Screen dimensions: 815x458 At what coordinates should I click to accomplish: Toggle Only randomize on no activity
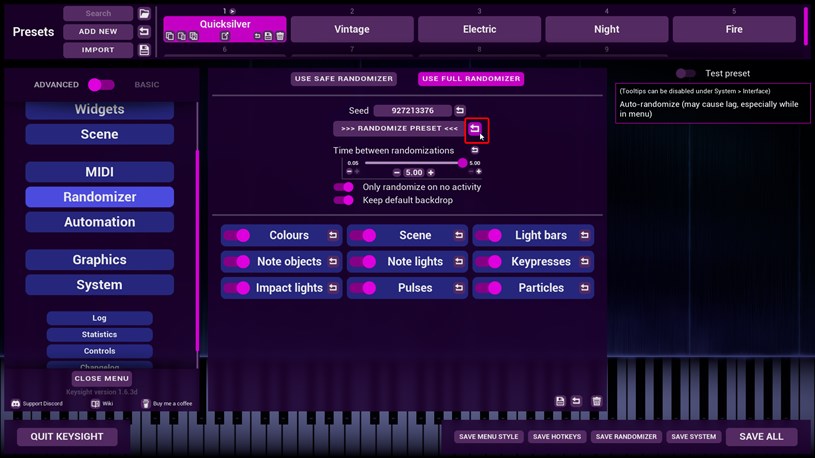click(x=344, y=187)
